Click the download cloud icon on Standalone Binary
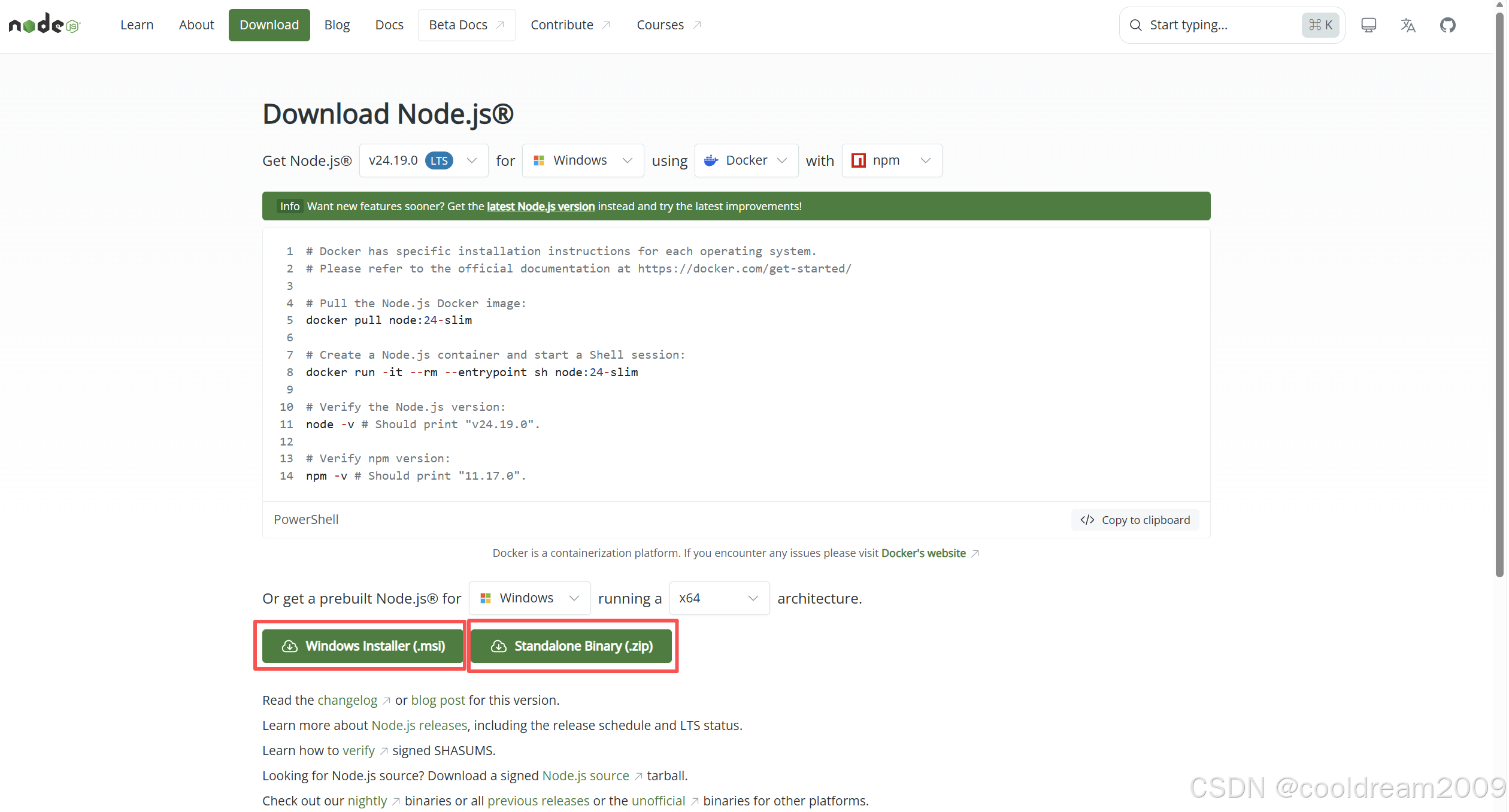This screenshot has width=1509, height=812. click(499, 646)
